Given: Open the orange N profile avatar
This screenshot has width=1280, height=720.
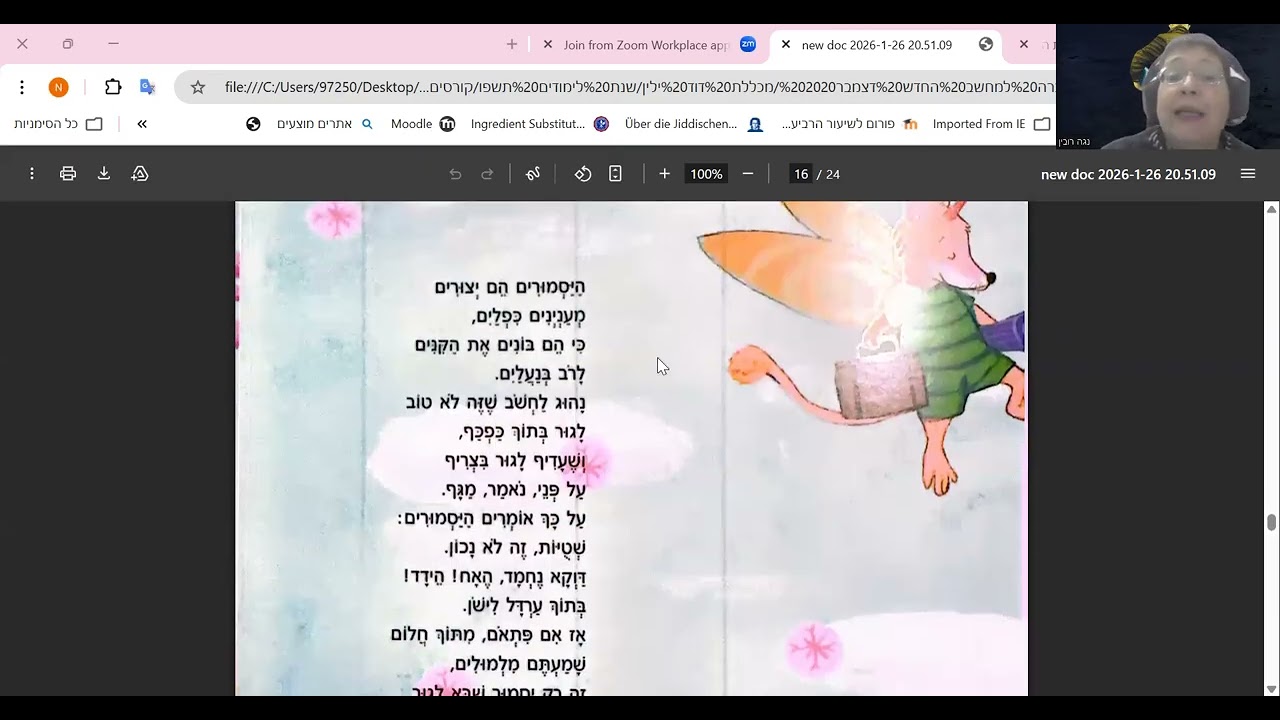Looking at the screenshot, I should click(58, 88).
